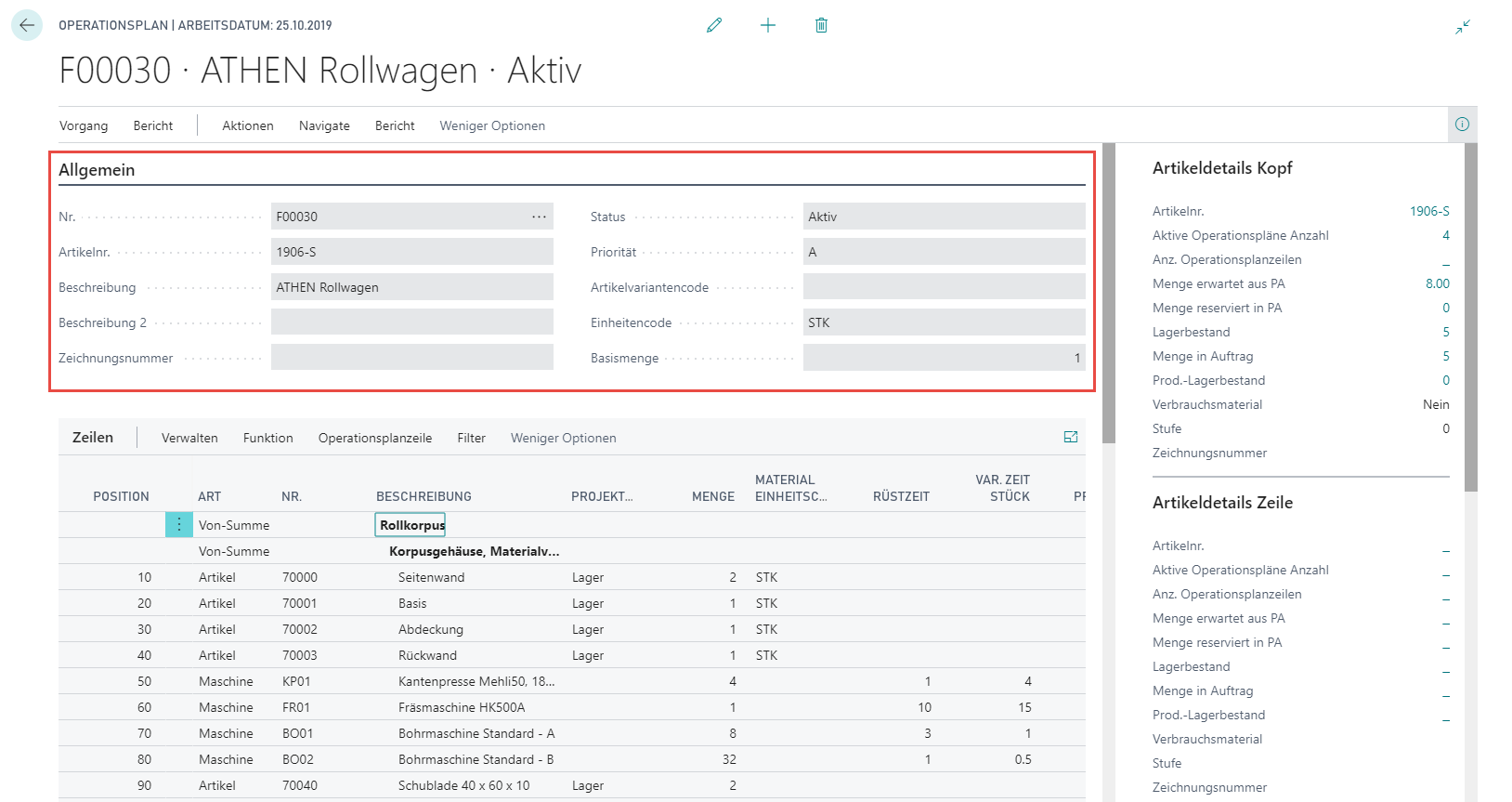Click the empty Zeichnungsnummer field in Allgemein

412,358
